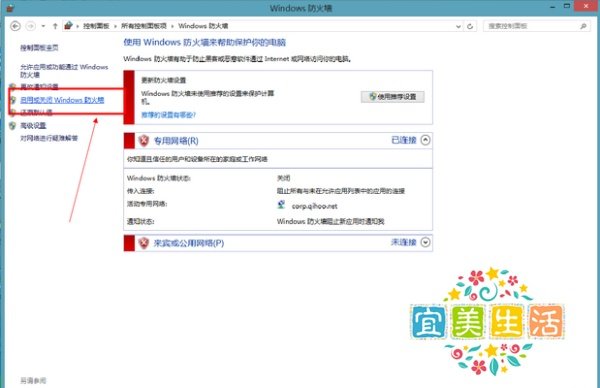
Task: Open 允许应用或功能通过 Windows 防火墙 link
Action: (x=64, y=71)
